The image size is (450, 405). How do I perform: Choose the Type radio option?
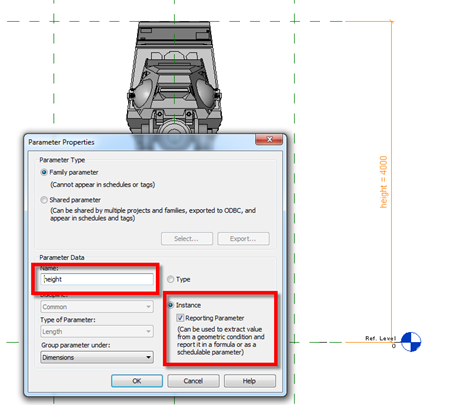click(x=170, y=279)
